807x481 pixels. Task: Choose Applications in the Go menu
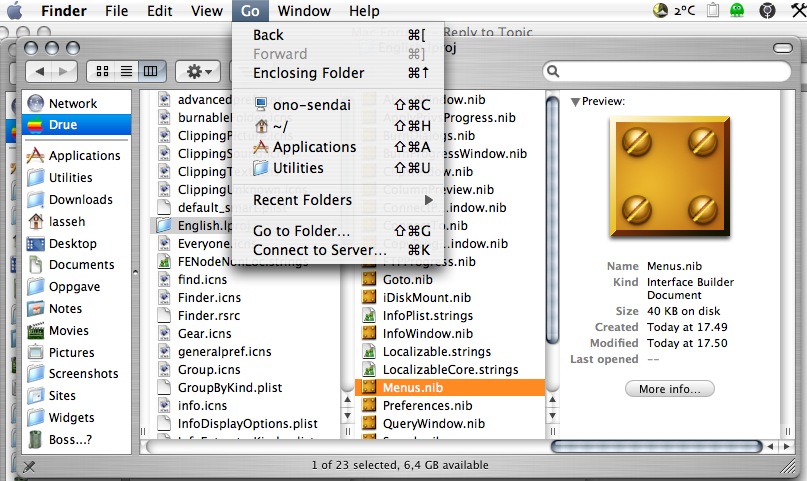pos(338,147)
